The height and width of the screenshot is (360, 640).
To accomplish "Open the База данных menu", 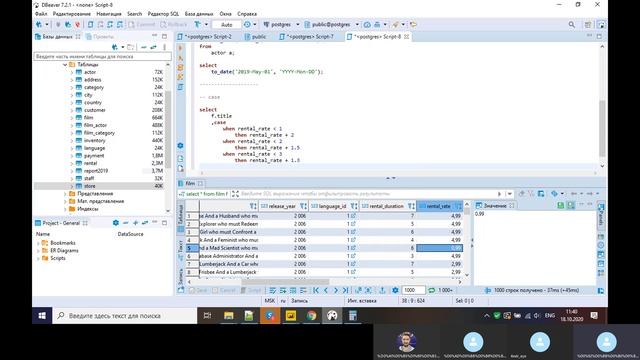I will 199,14.
